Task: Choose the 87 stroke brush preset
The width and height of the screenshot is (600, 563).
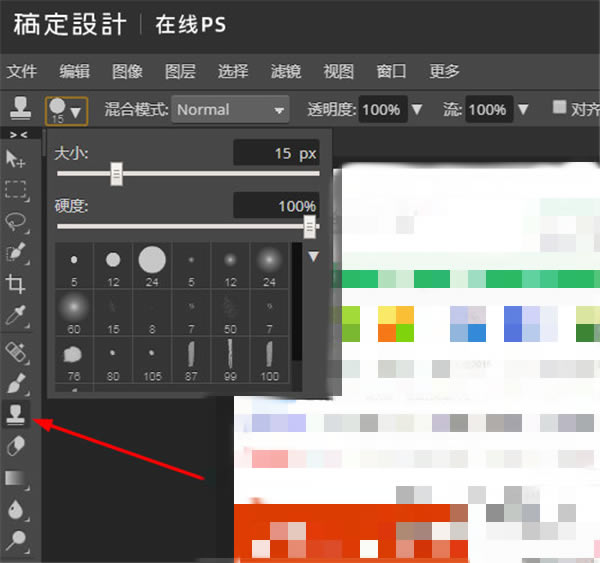Action: pyautogui.click(x=191, y=360)
